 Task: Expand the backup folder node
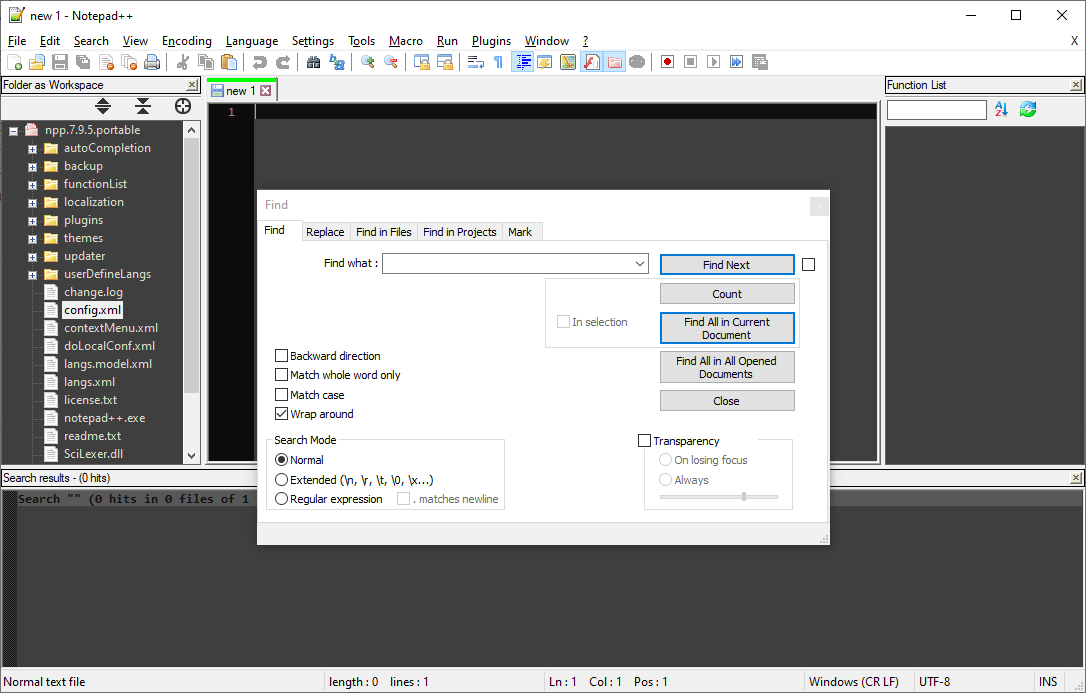tap(32, 167)
